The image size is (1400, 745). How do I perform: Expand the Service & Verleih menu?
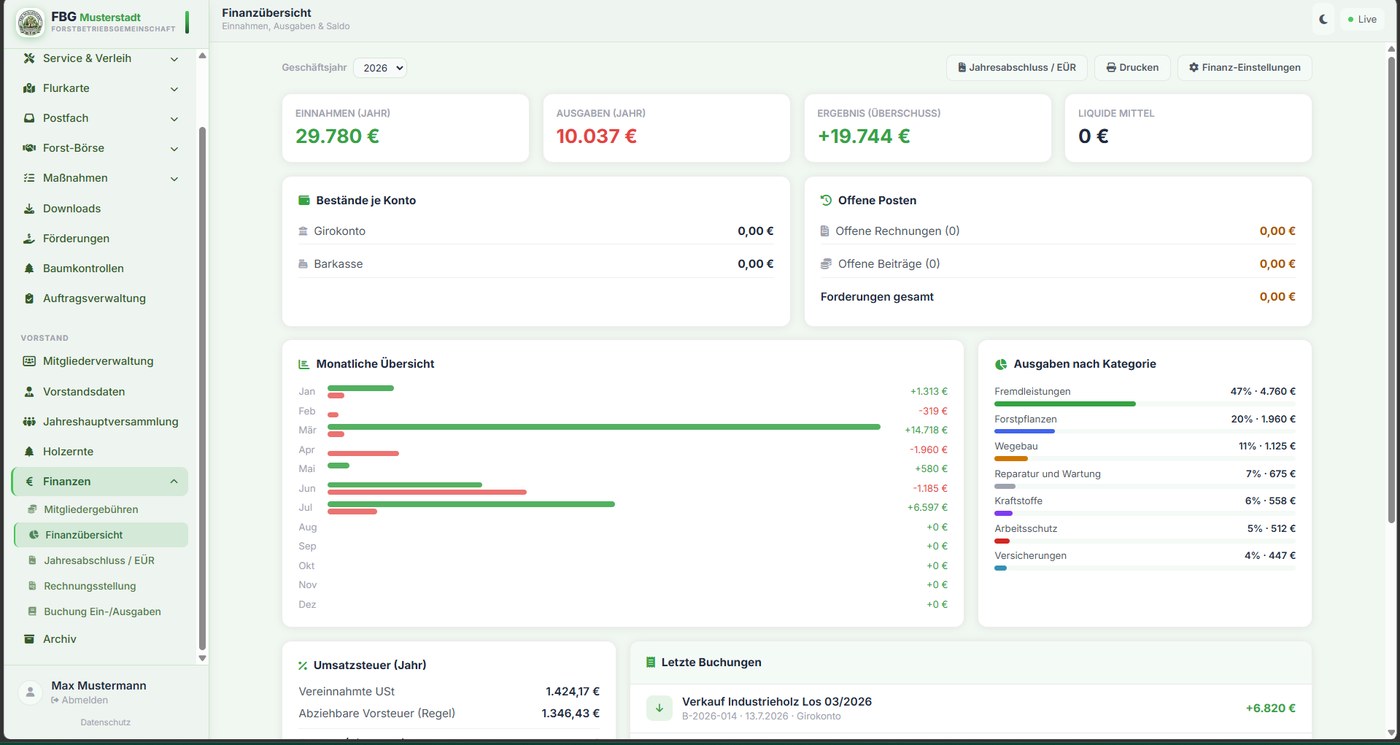pyautogui.click(x=100, y=58)
